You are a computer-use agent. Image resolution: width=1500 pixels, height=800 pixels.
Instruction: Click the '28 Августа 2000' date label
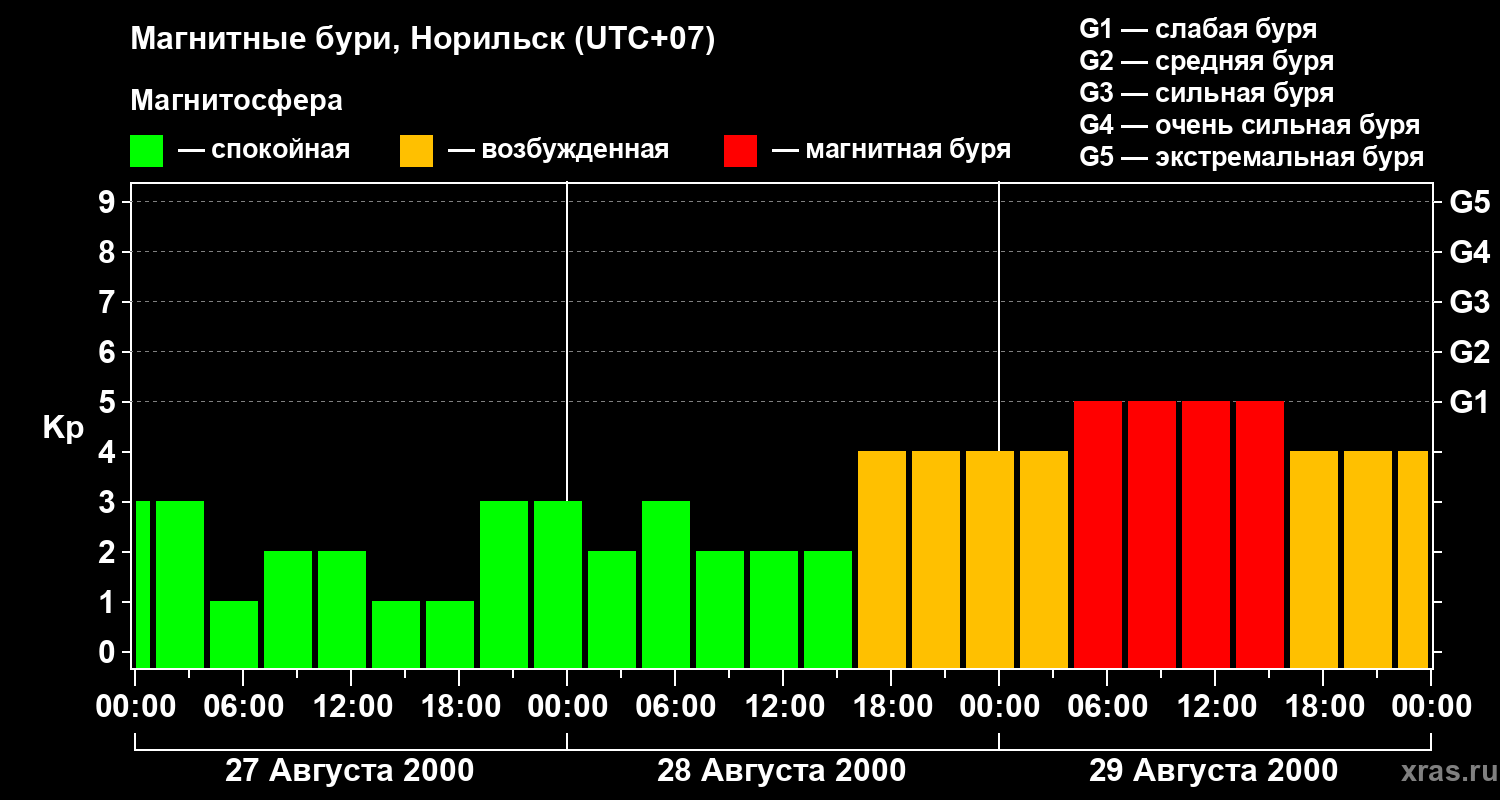[782, 771]
